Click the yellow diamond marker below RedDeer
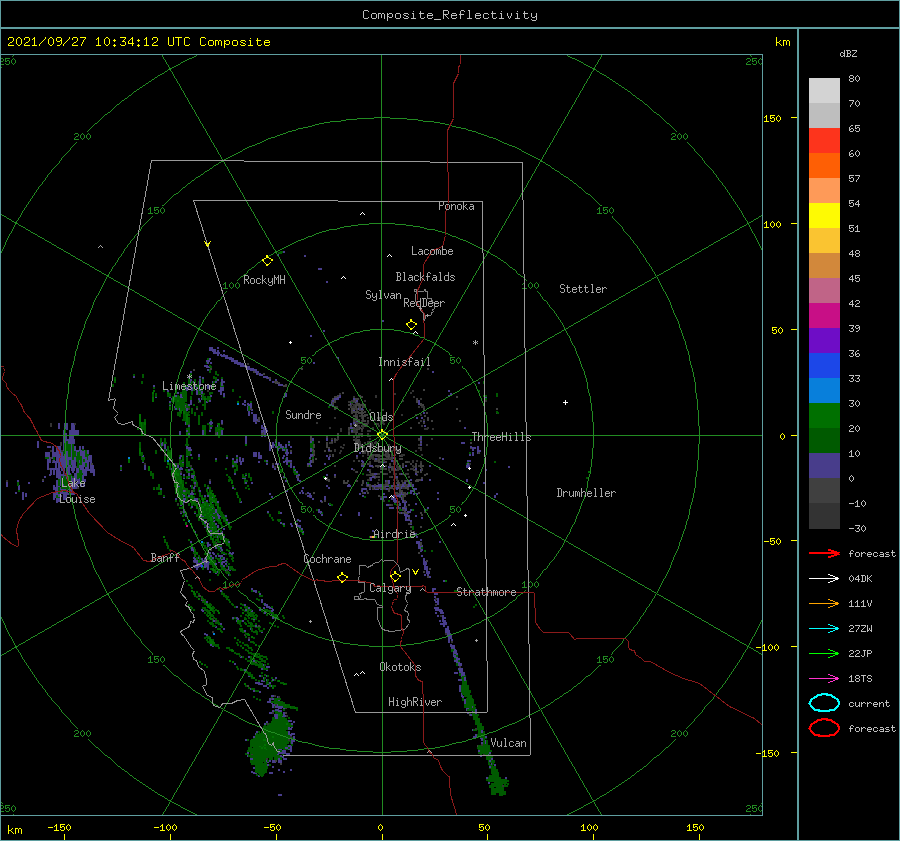This screenshot has height=841, width=900. [412, 325]
